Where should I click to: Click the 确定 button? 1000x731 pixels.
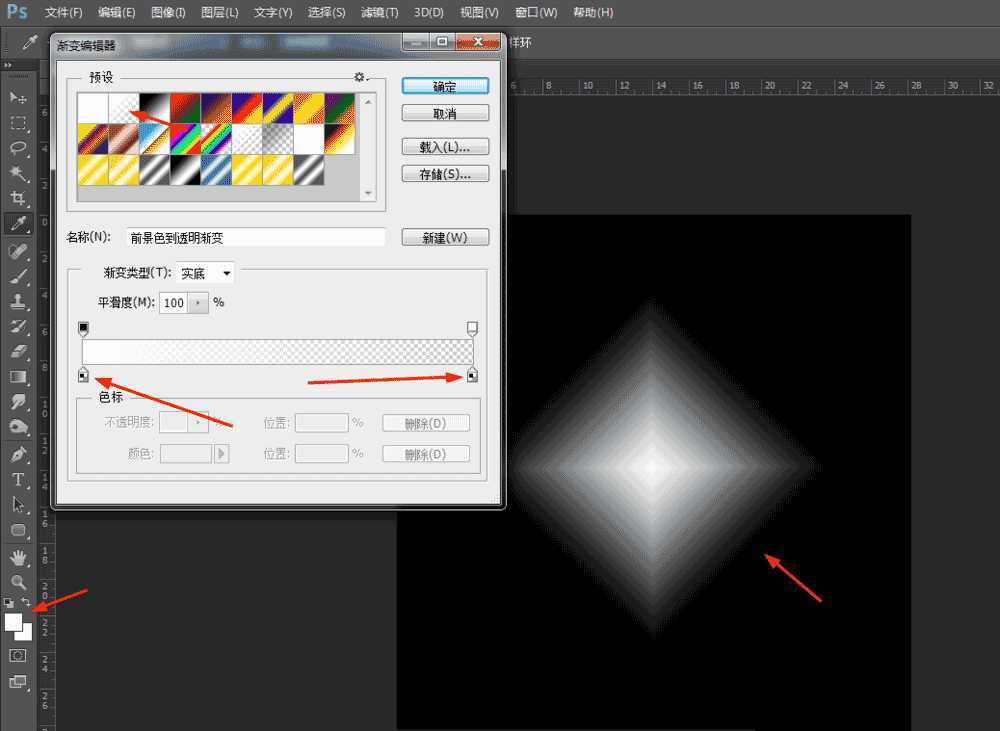(x=445, y=87)
